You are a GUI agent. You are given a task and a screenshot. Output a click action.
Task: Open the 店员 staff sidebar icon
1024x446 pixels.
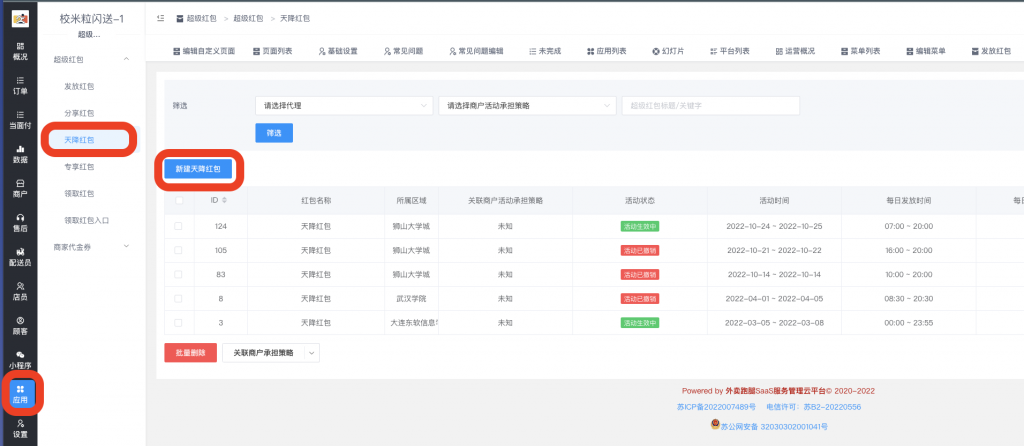[x=20, y=291]
